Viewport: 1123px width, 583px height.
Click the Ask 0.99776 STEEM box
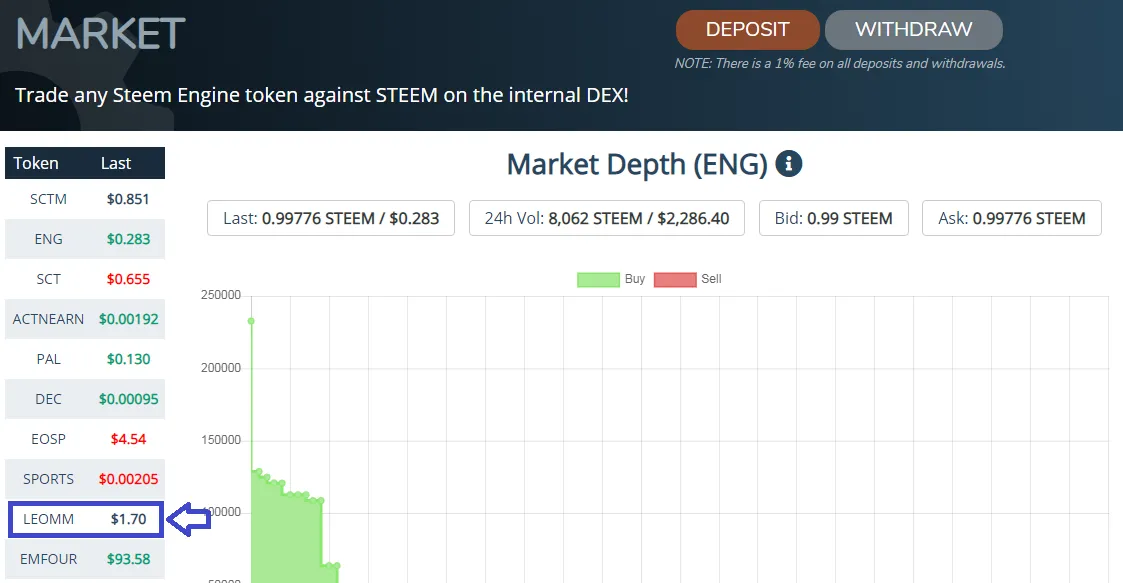(1012, 218)
